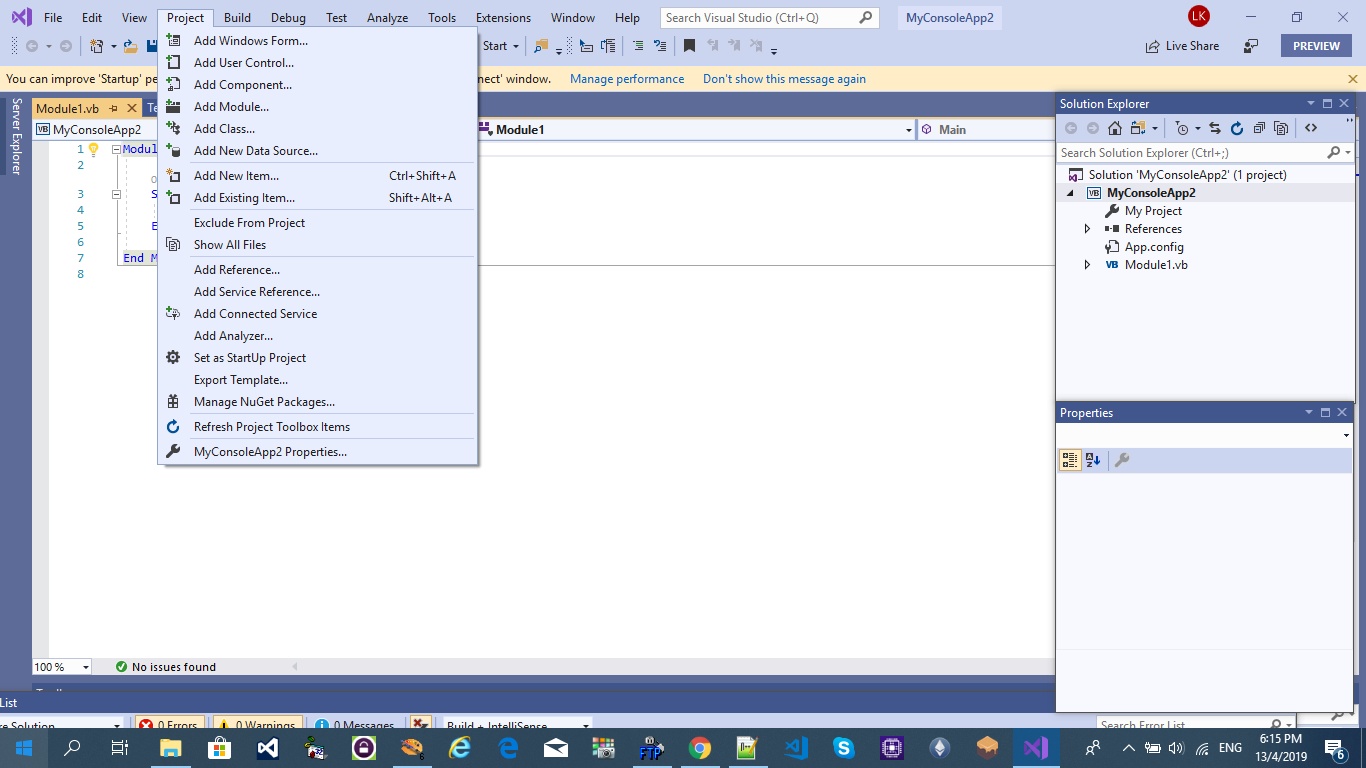Click Collapse All icon in Solution Explorer
This screenshot has width=1366, height=768.
pos(1258,128)
